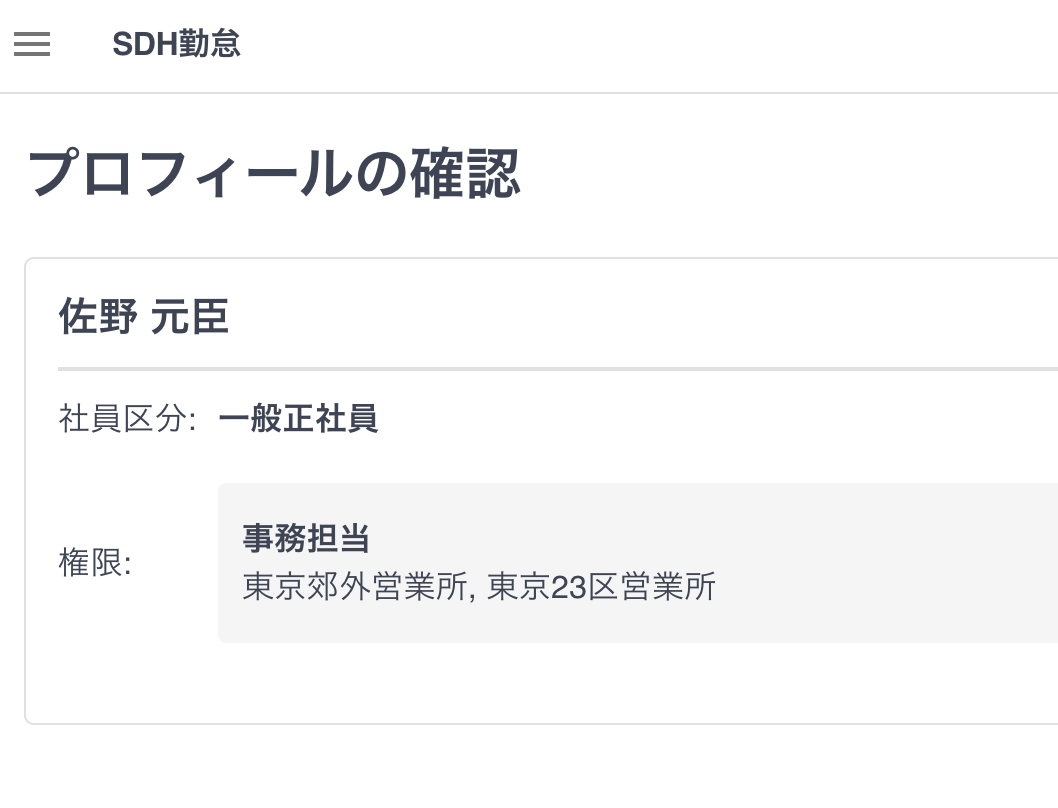Click blank header area right of SDH勤怠
The height and width of the screenshot is (808, 1058).
pos(650,44)
